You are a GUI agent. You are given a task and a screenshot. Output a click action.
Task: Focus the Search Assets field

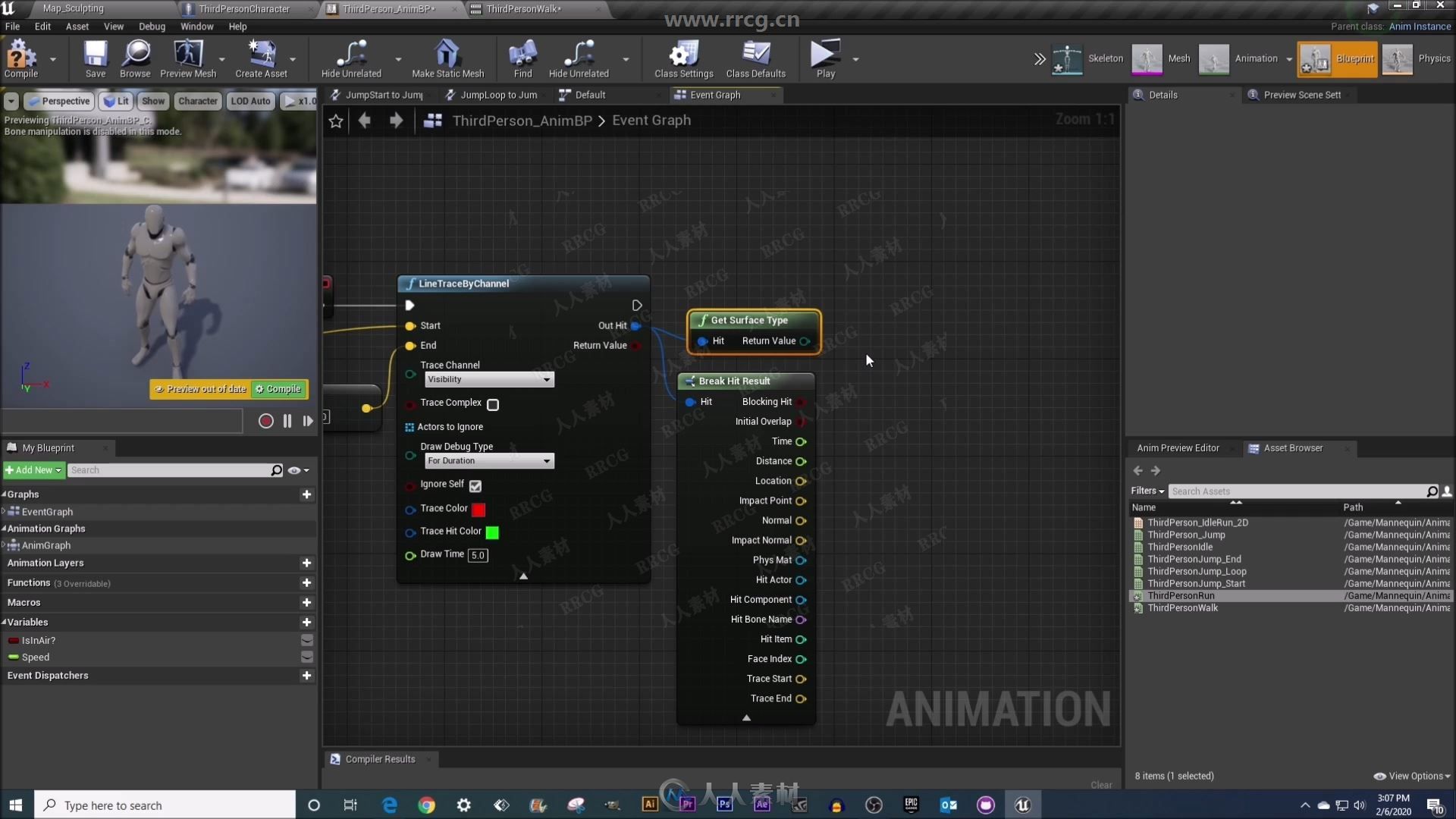tap(1298, 491)
